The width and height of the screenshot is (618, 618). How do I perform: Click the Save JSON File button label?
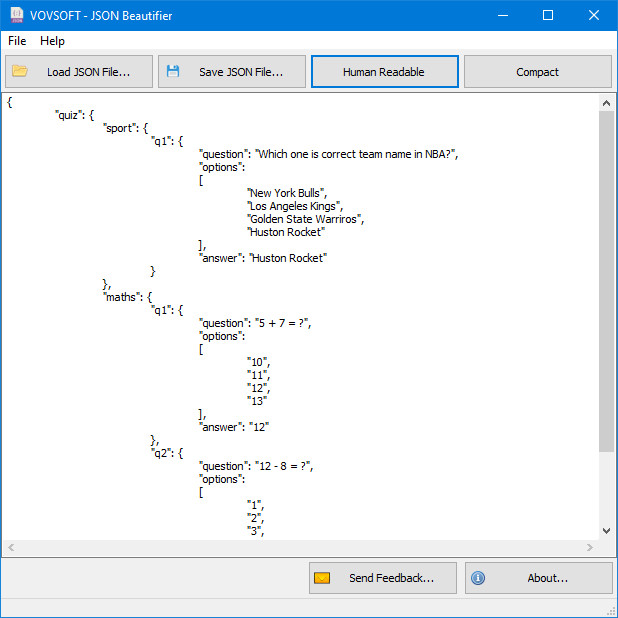click(241, 72)
